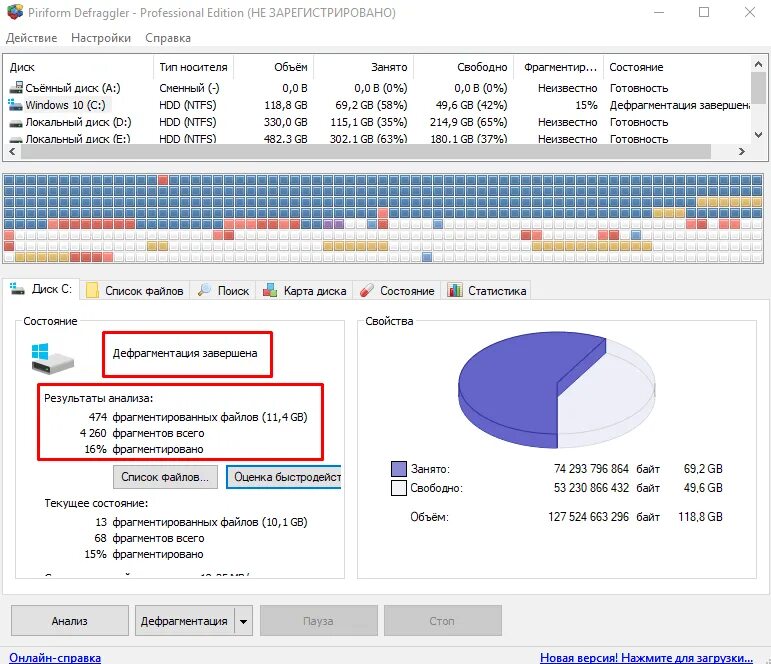Switch to the Список файлов tab
This screenshot has height=664, width=771.
[135, 291]
